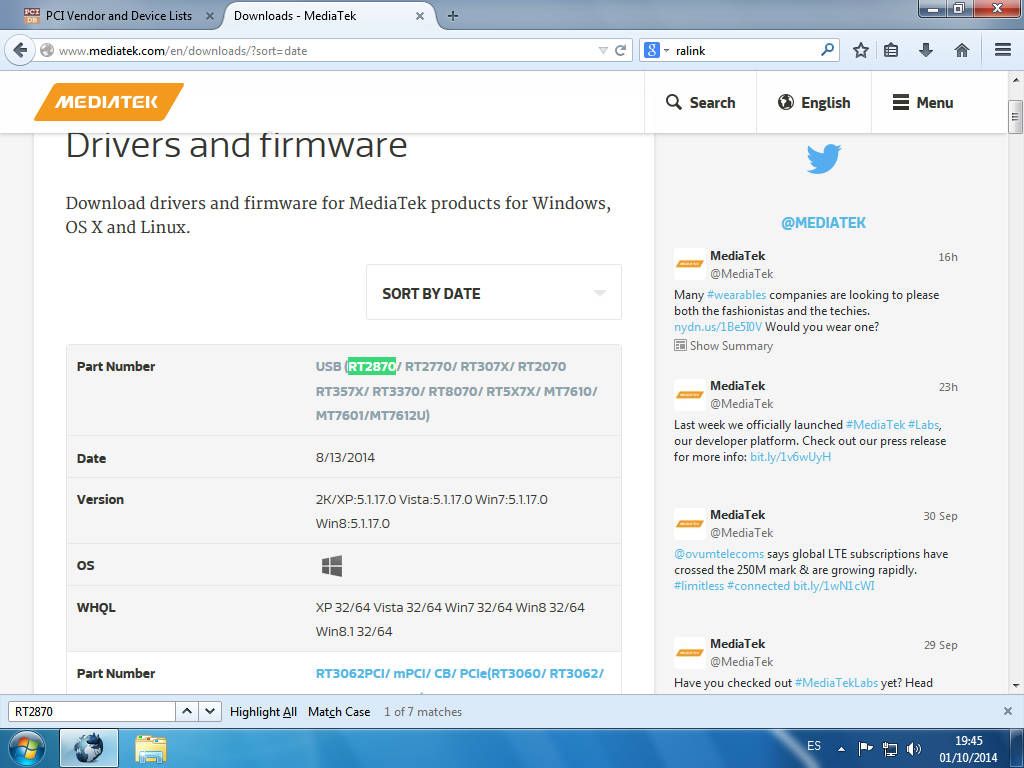Open the search engine selector dropdown

(x=655, y=50)
